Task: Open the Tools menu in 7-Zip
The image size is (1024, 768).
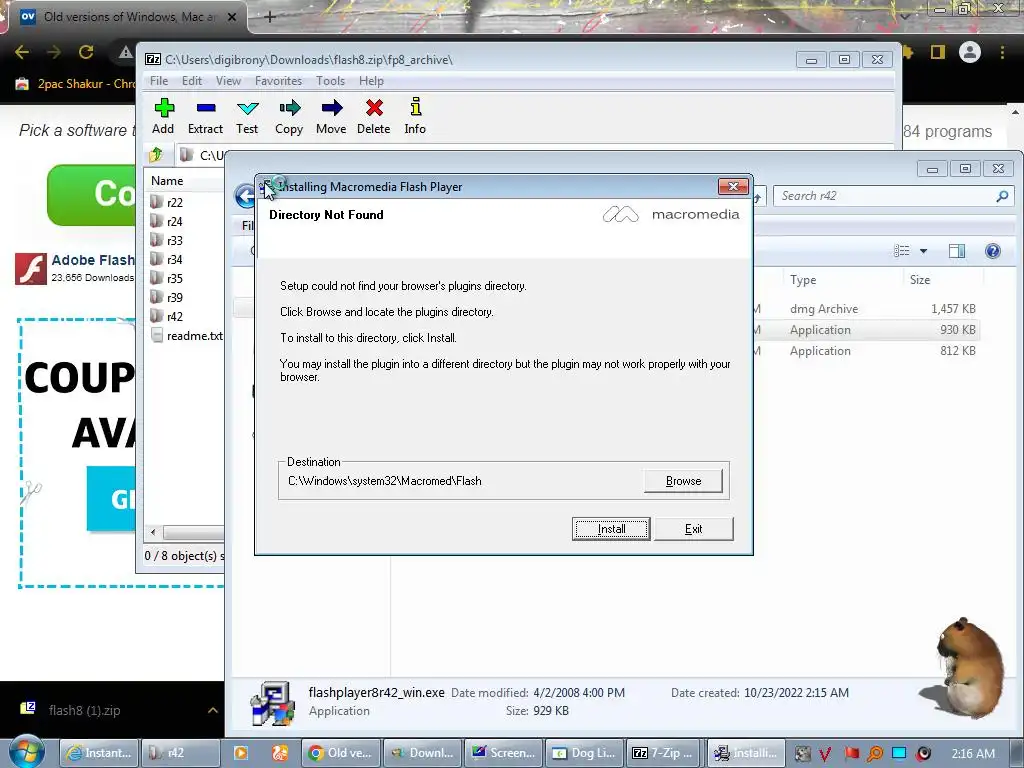Action: 330,81
